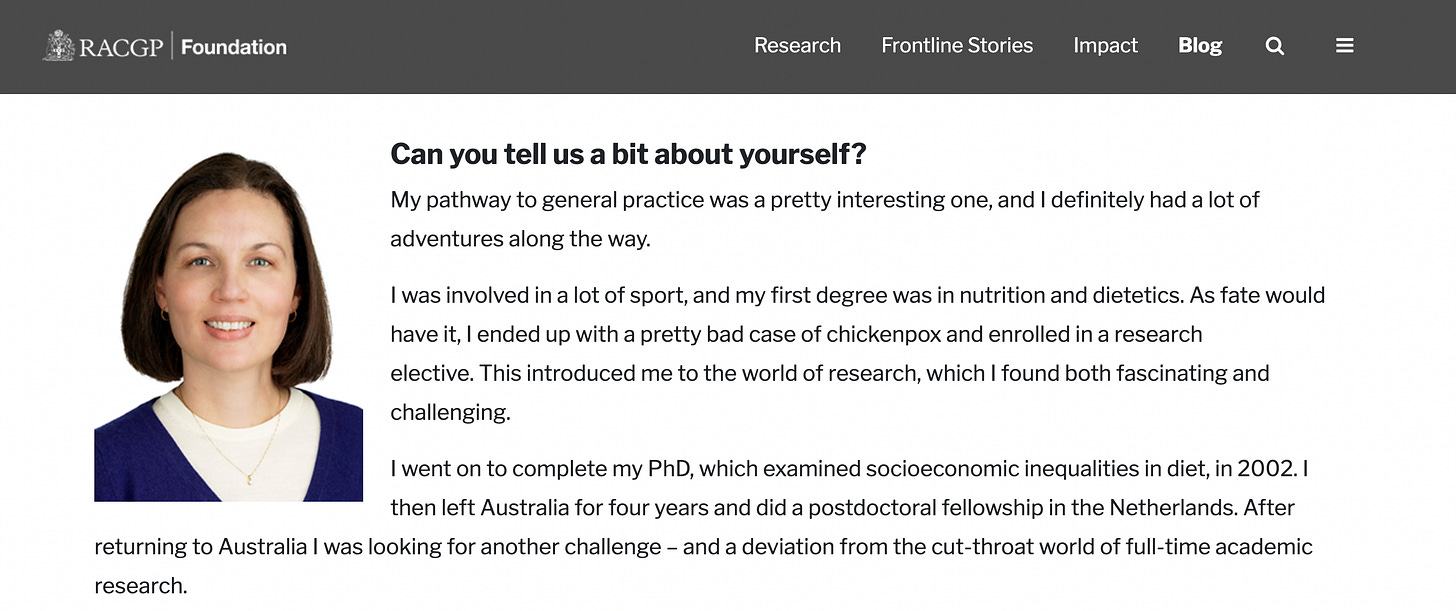Click the phrase 'adventures along the way.'
1456x611 pixels.
(520, 240)
